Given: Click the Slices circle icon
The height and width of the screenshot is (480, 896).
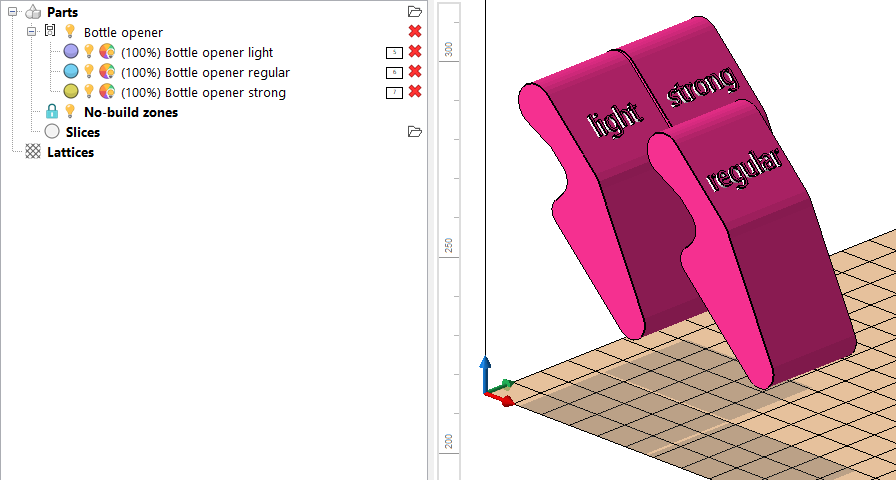Looking at the screenshot, I should click(52, 131).
